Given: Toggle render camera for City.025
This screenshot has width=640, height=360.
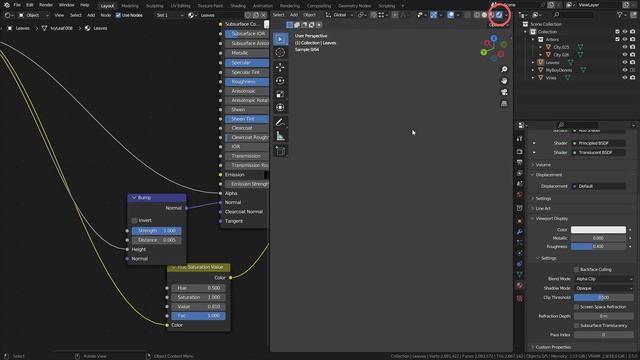Looking at the screenshot, I should pyautogui.click(x=632, y=47).
